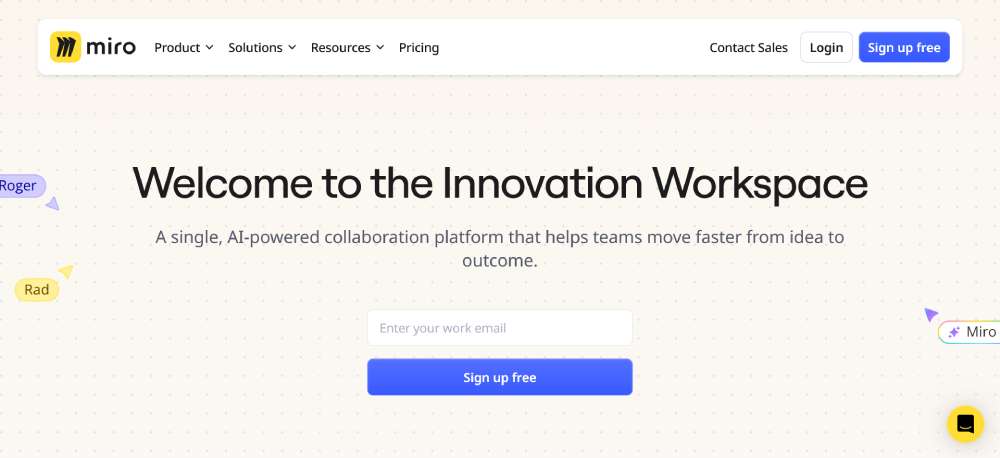The image size is (1000, 458).
Task: Click the miro wordmark text
Action: (x=111, y=47)
